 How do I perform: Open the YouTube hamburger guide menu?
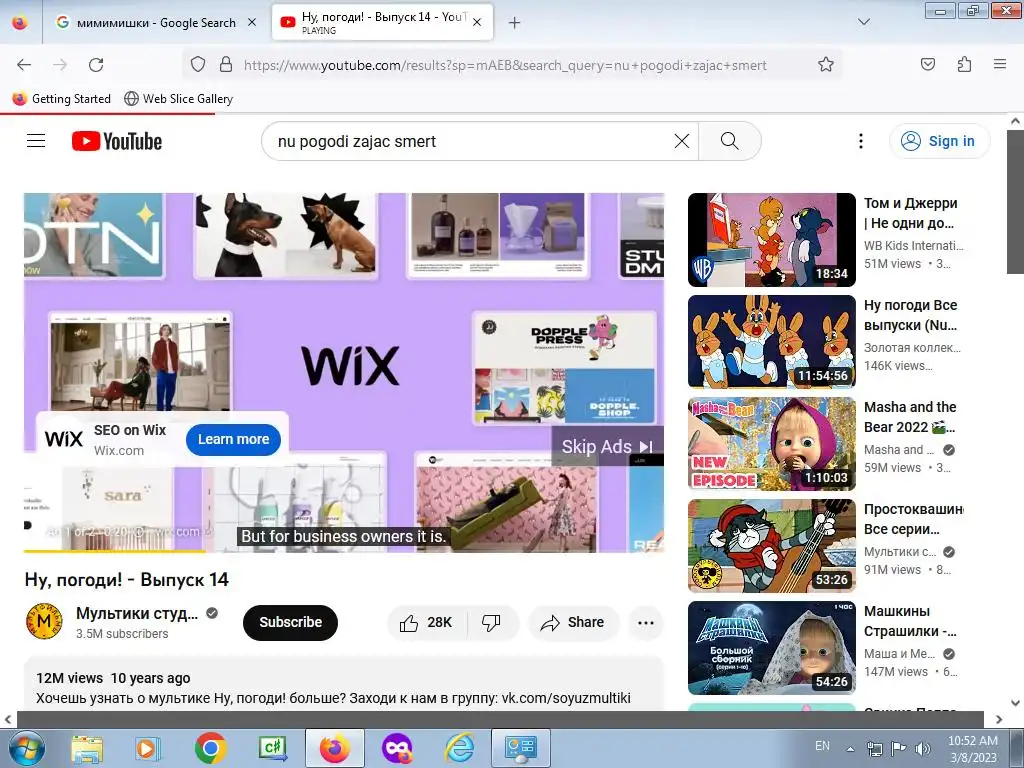coord(36,141)
